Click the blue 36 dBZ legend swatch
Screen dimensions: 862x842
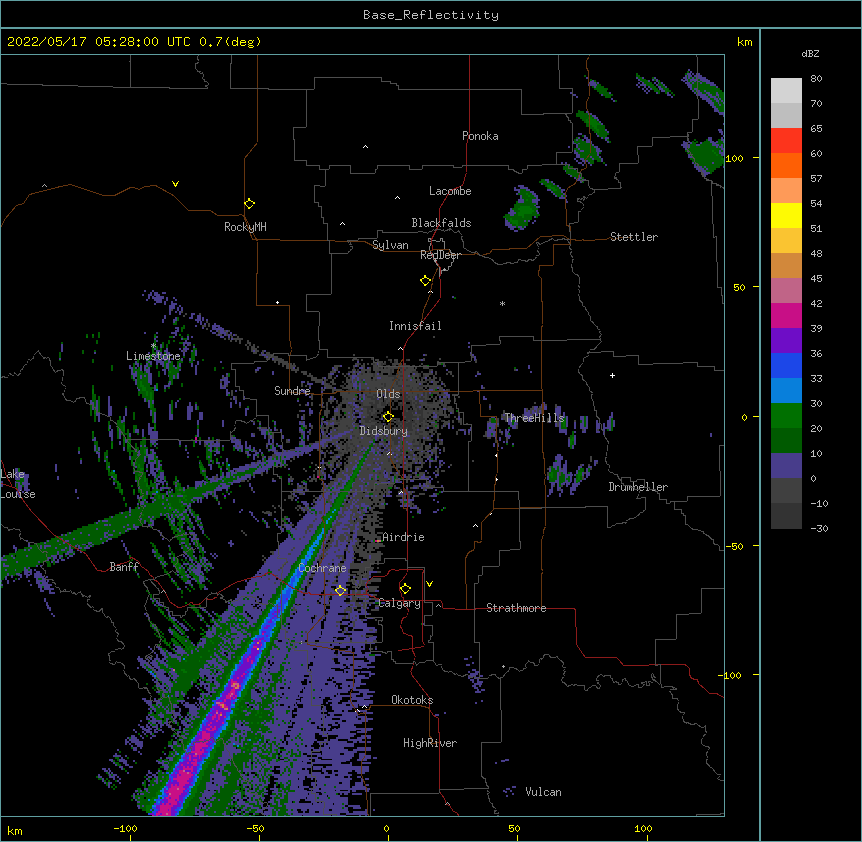tap(786, 365)
